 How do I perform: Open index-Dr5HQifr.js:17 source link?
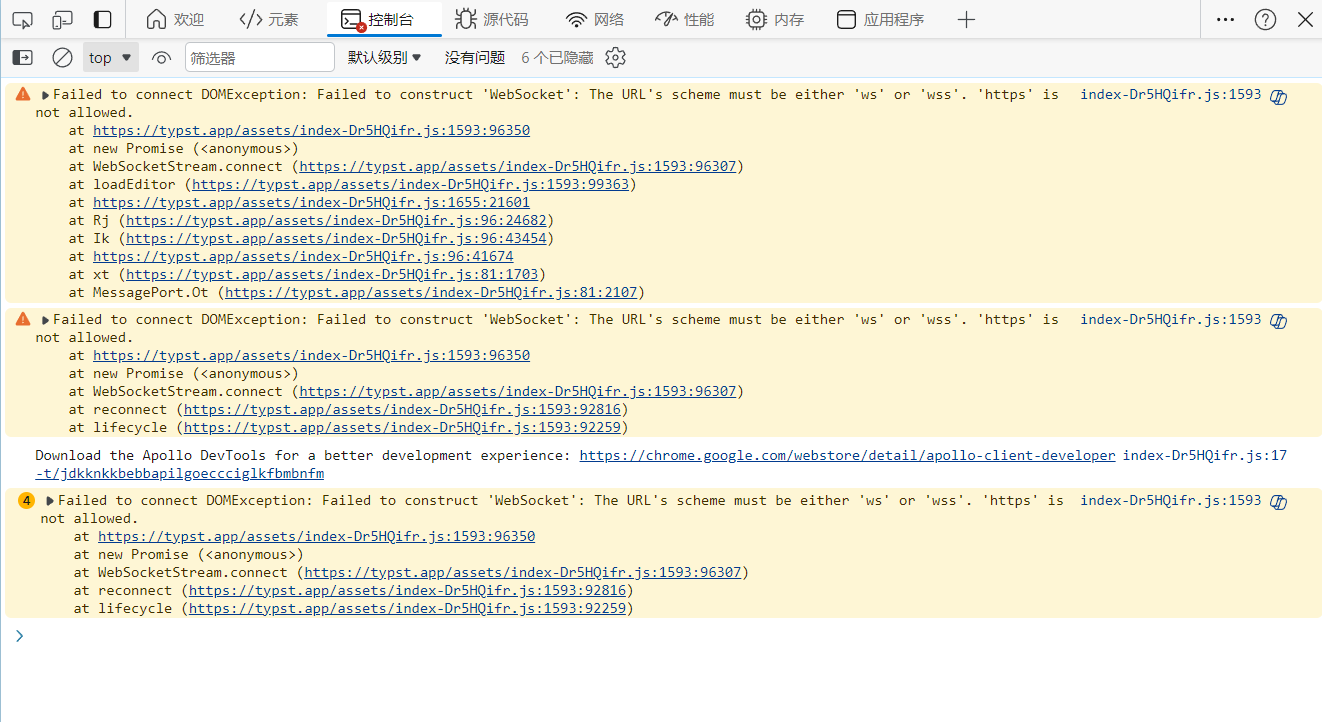(1205, 455)
